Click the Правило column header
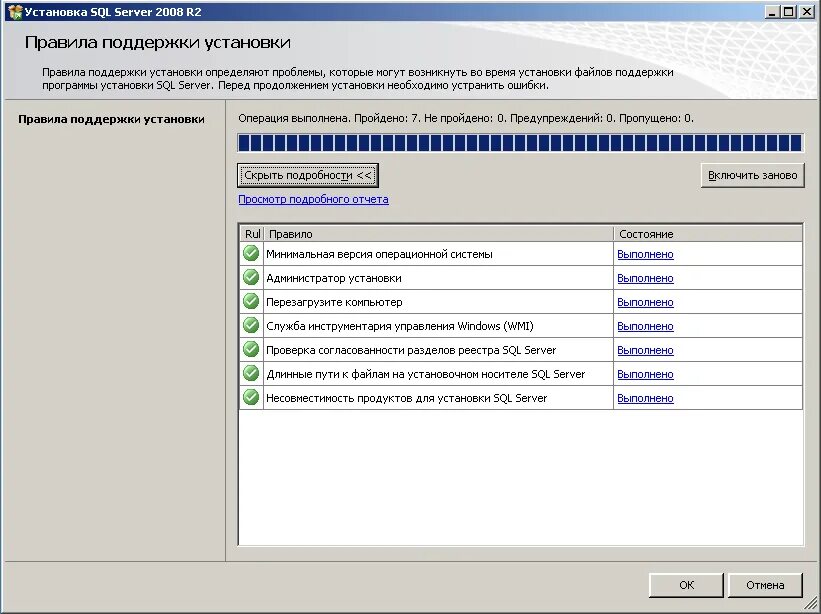821x614 pixels. (x=438, y=234)
